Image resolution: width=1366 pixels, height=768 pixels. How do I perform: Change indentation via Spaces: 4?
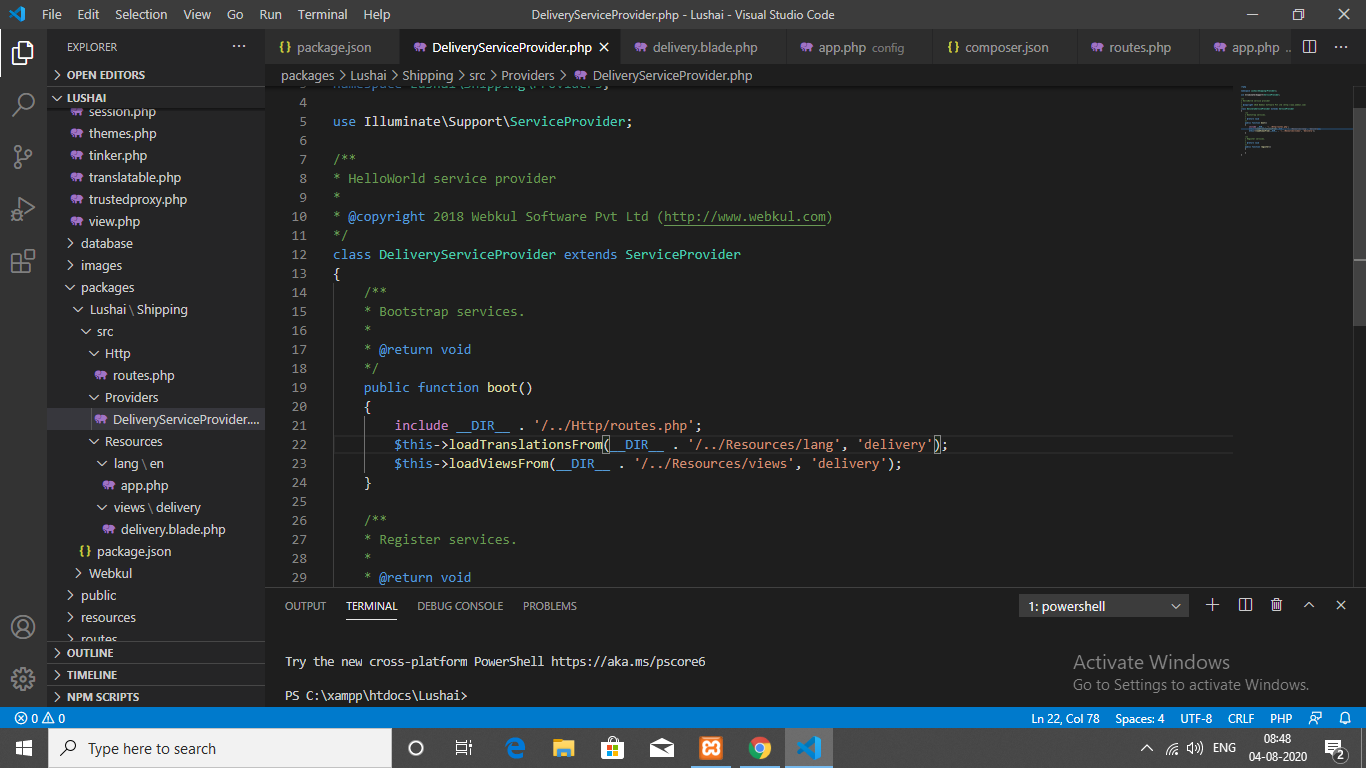(x=1140, y=718)
